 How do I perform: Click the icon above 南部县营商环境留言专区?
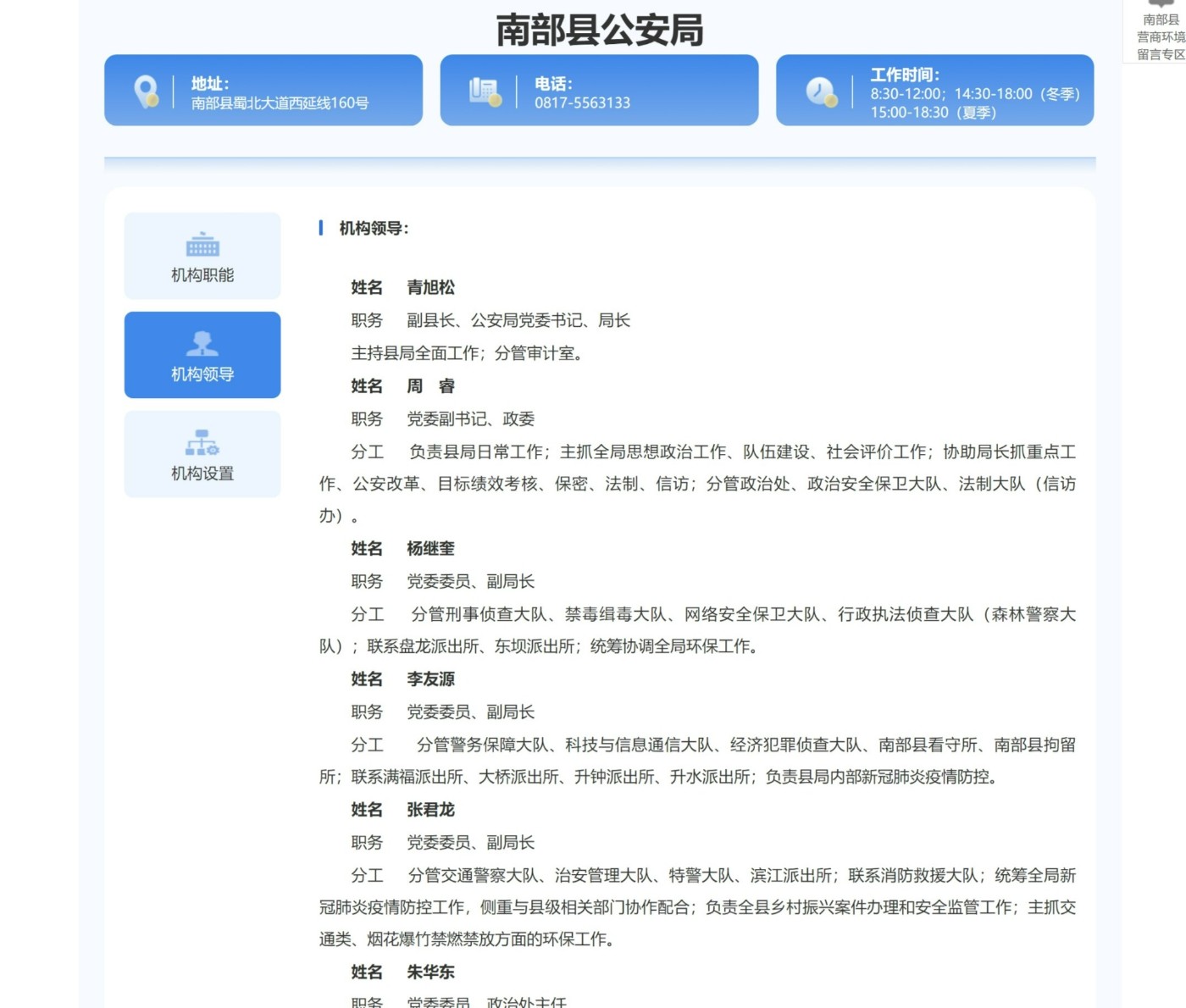click(1161, 4)
